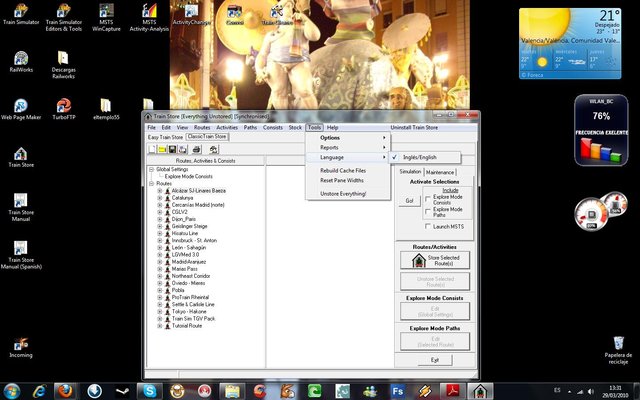The width and height of the screenshot is (640, 400).
Task: Click the save disk icon in toolbar
Action: 171,148
